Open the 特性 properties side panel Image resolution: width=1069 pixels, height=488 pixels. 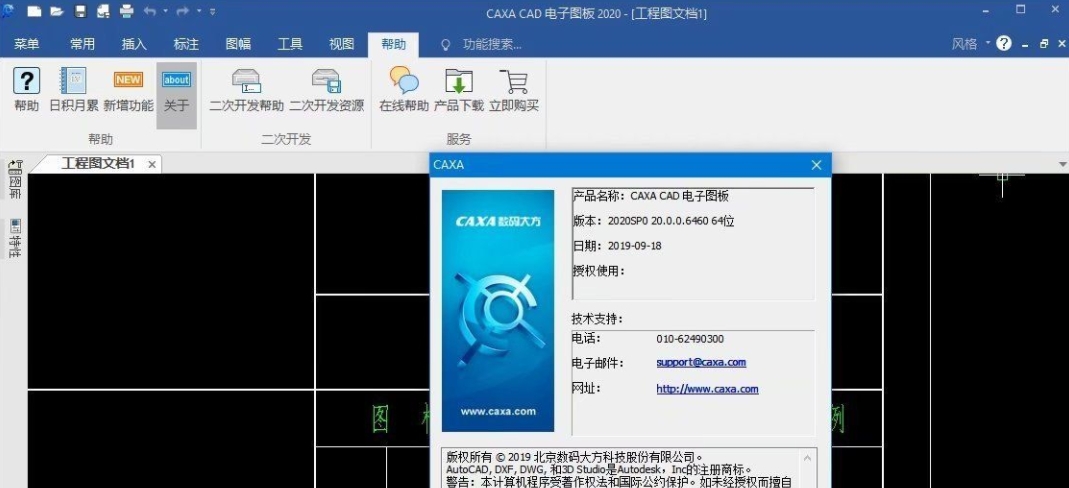coord(14,239)
